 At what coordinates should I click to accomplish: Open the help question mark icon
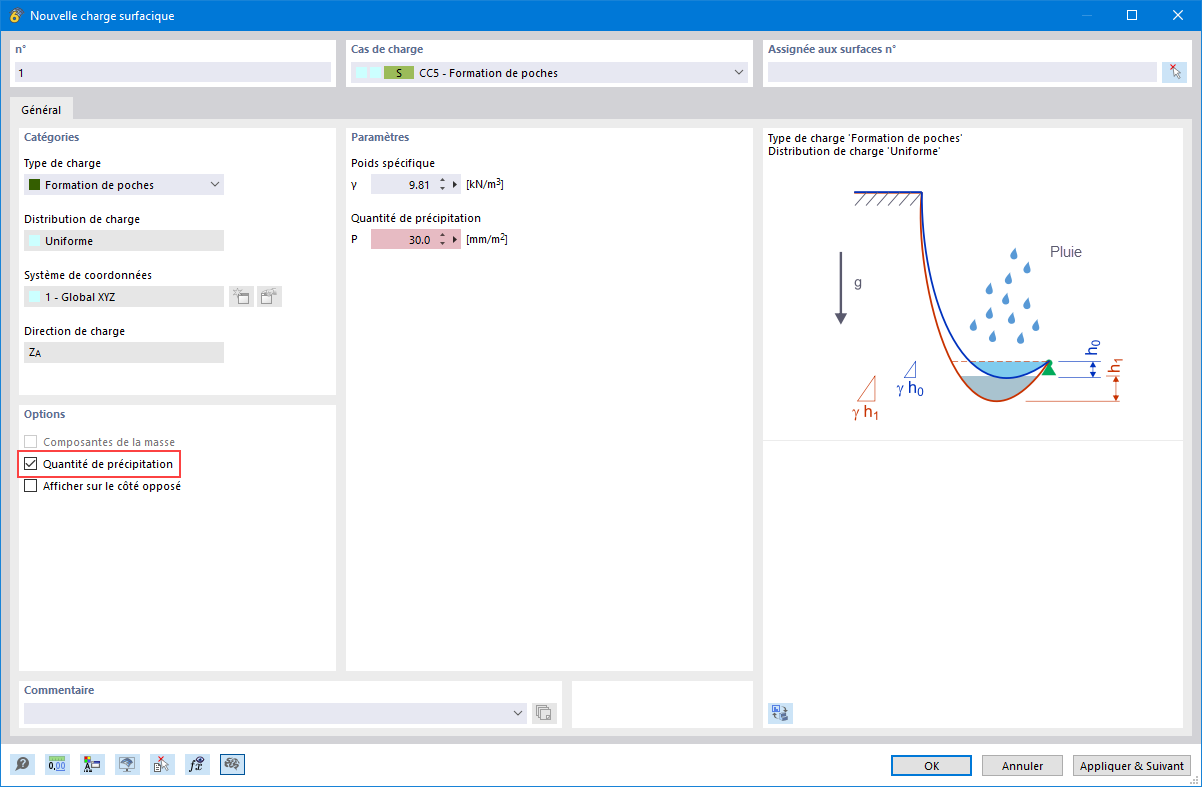tap(22, 764)
